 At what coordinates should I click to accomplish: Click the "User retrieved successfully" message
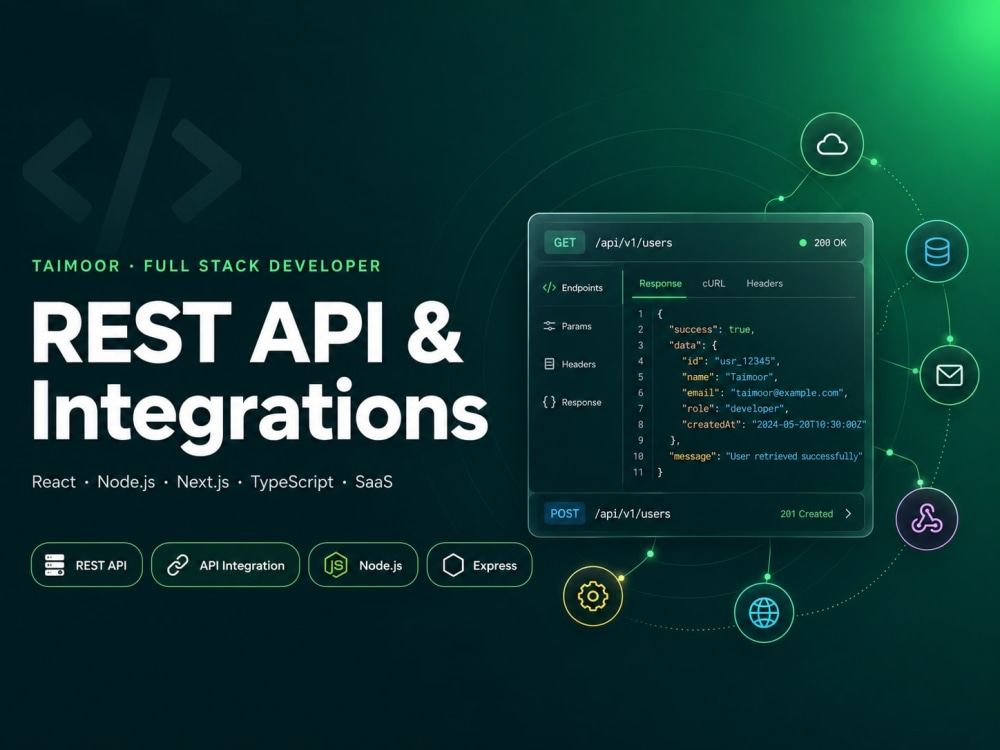click(794, 457)
